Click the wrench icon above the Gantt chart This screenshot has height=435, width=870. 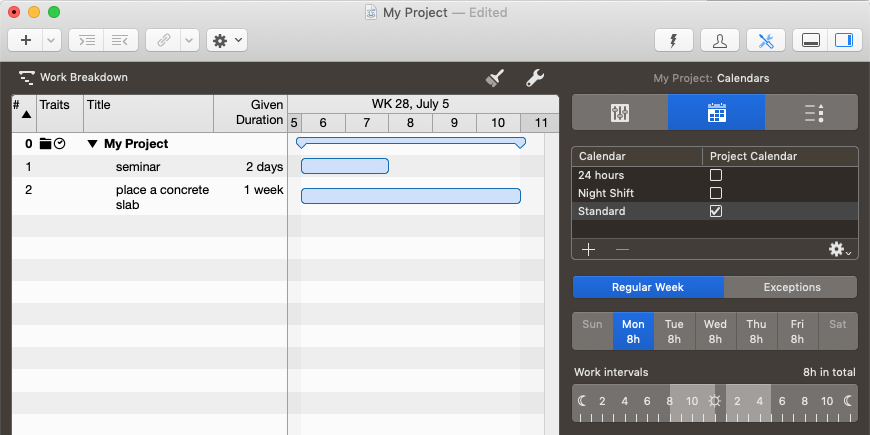click(535, 78)
